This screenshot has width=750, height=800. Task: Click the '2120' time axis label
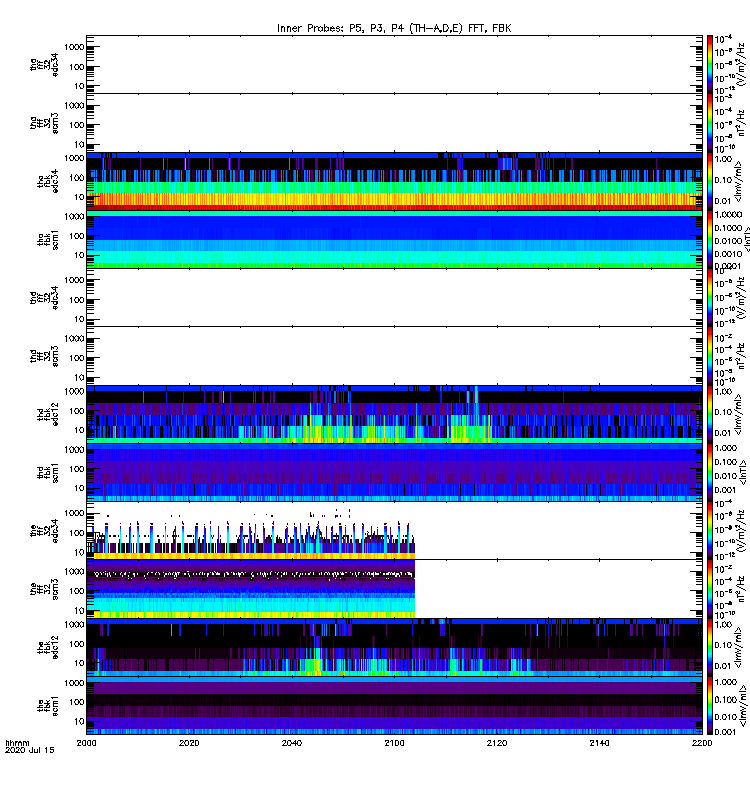[497, 743]
